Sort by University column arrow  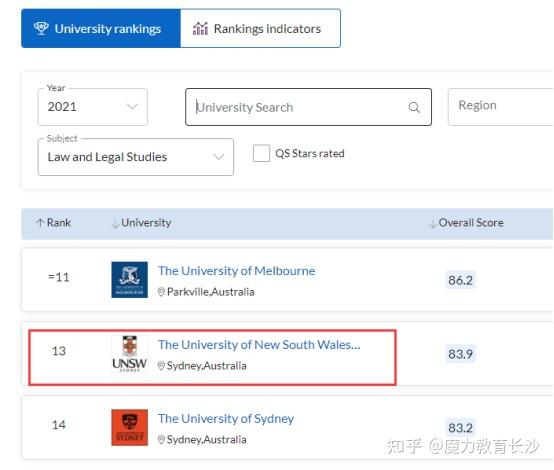click(x=115, y=223)
